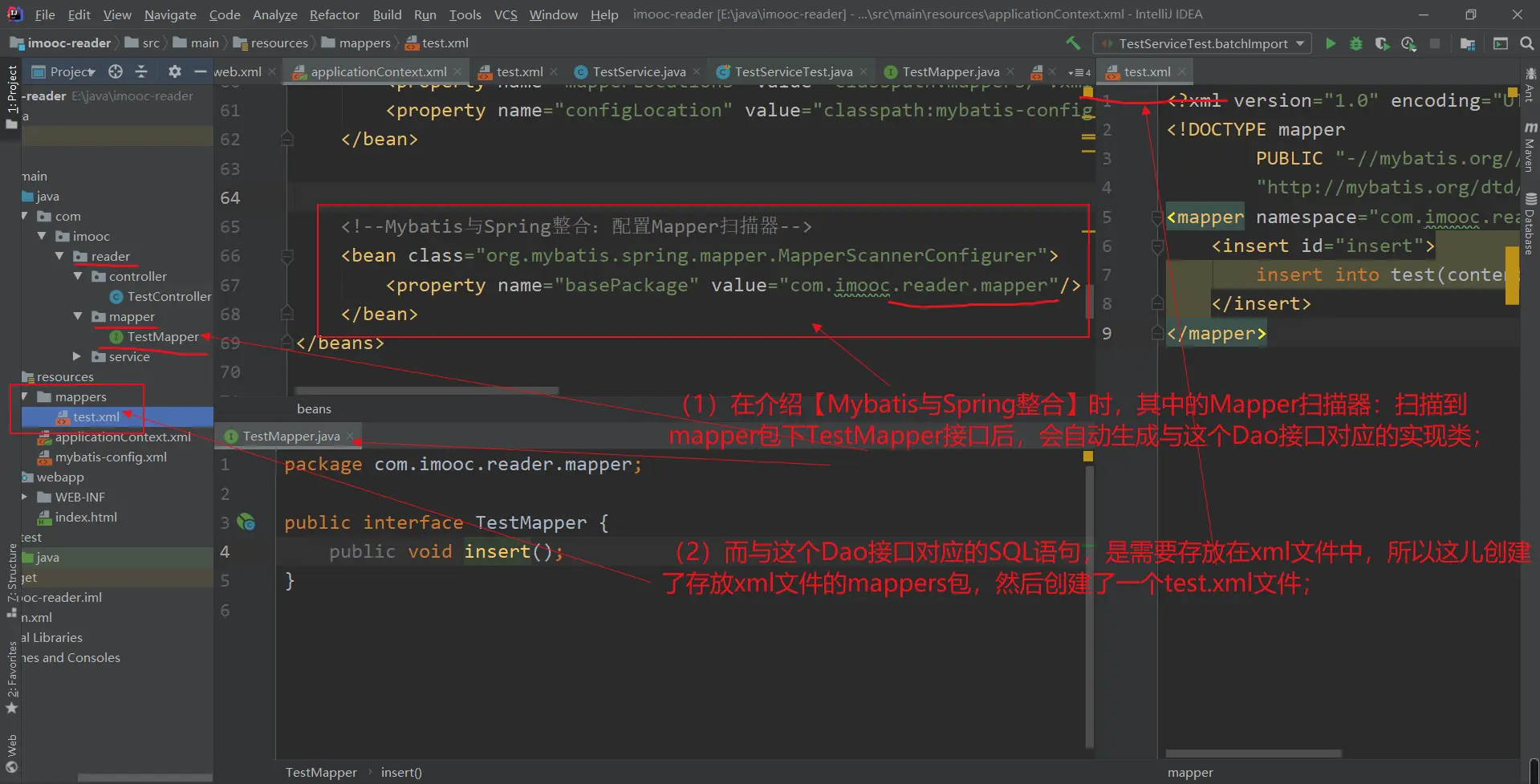Collapse all nodes in Project panel
The width and height of the screenshot is (1540, 784).
click(x=141, y=71)
